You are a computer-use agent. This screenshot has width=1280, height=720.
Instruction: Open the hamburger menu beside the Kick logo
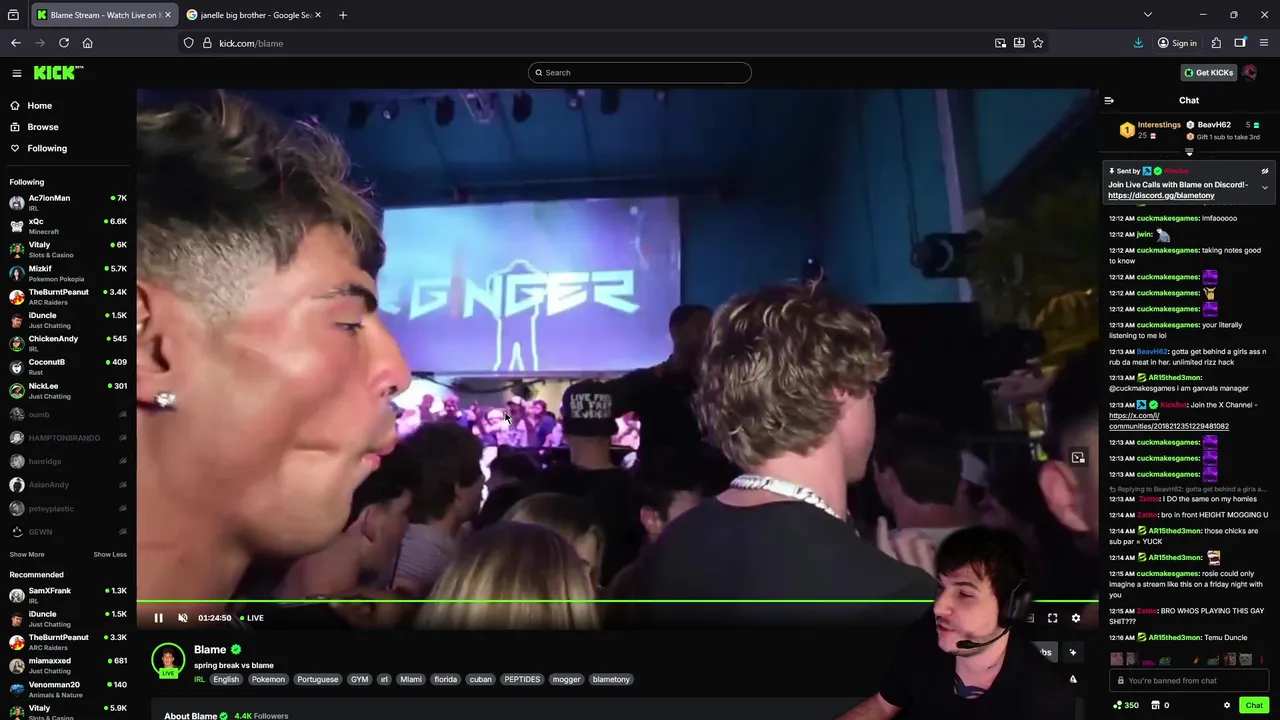[x=16, y=73]
